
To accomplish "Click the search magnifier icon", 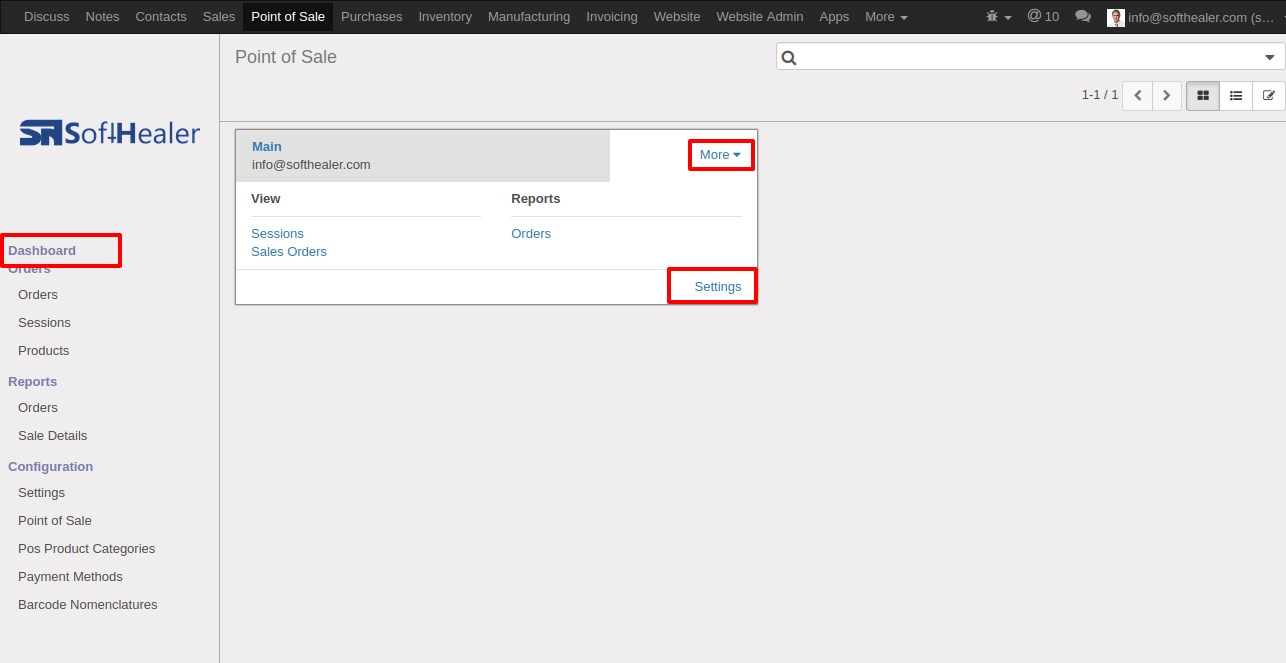I will [789, 58].
